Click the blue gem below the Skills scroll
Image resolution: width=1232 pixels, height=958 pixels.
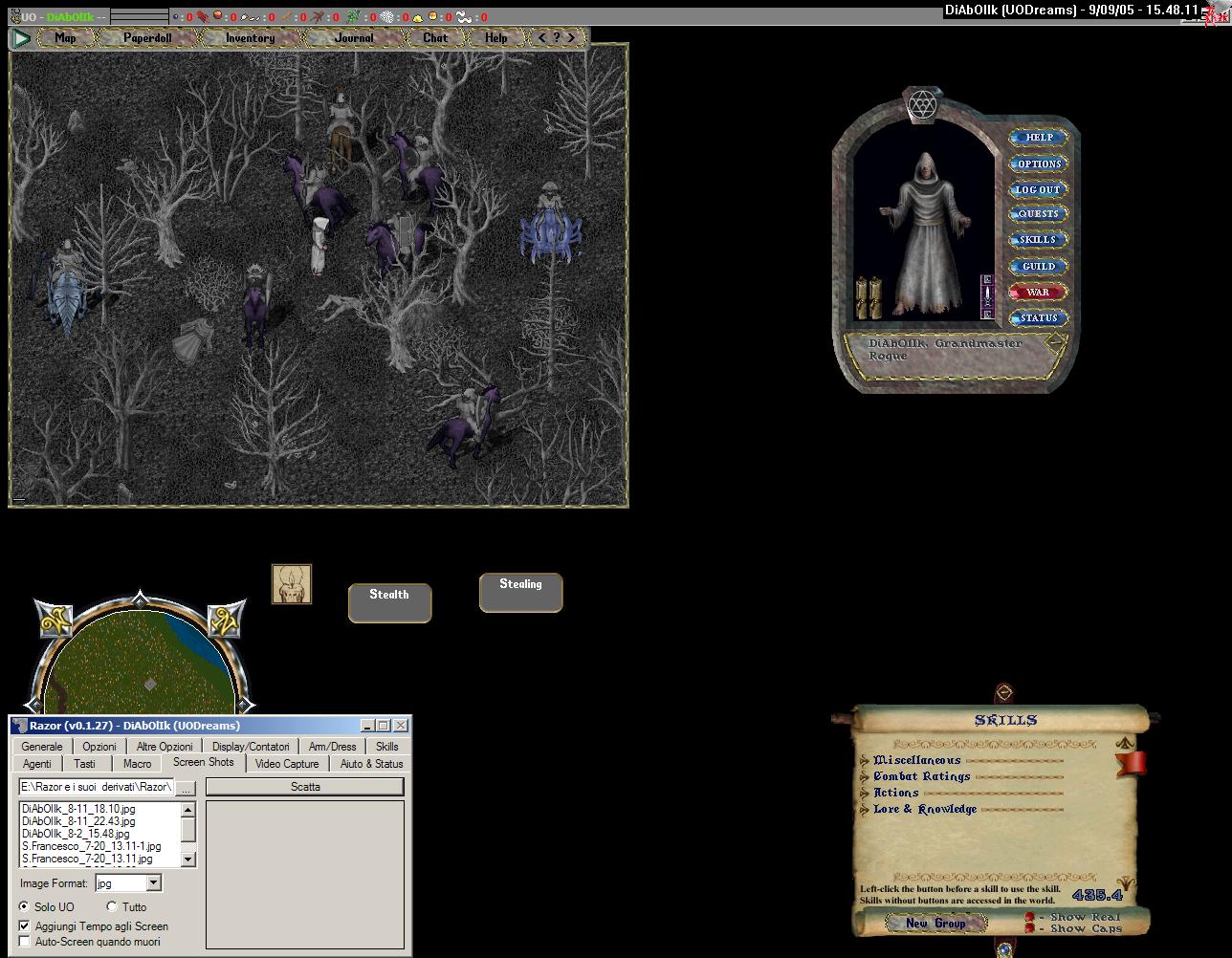(x=1004, y=949)
